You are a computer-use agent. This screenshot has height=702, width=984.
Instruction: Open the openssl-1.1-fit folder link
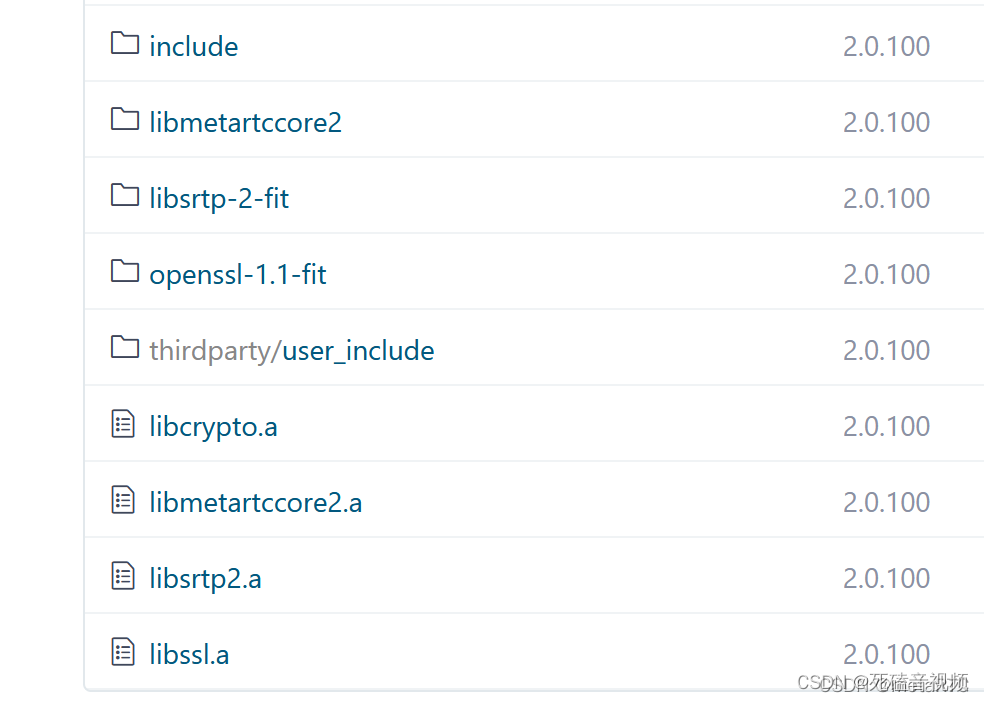click(238, 275)
